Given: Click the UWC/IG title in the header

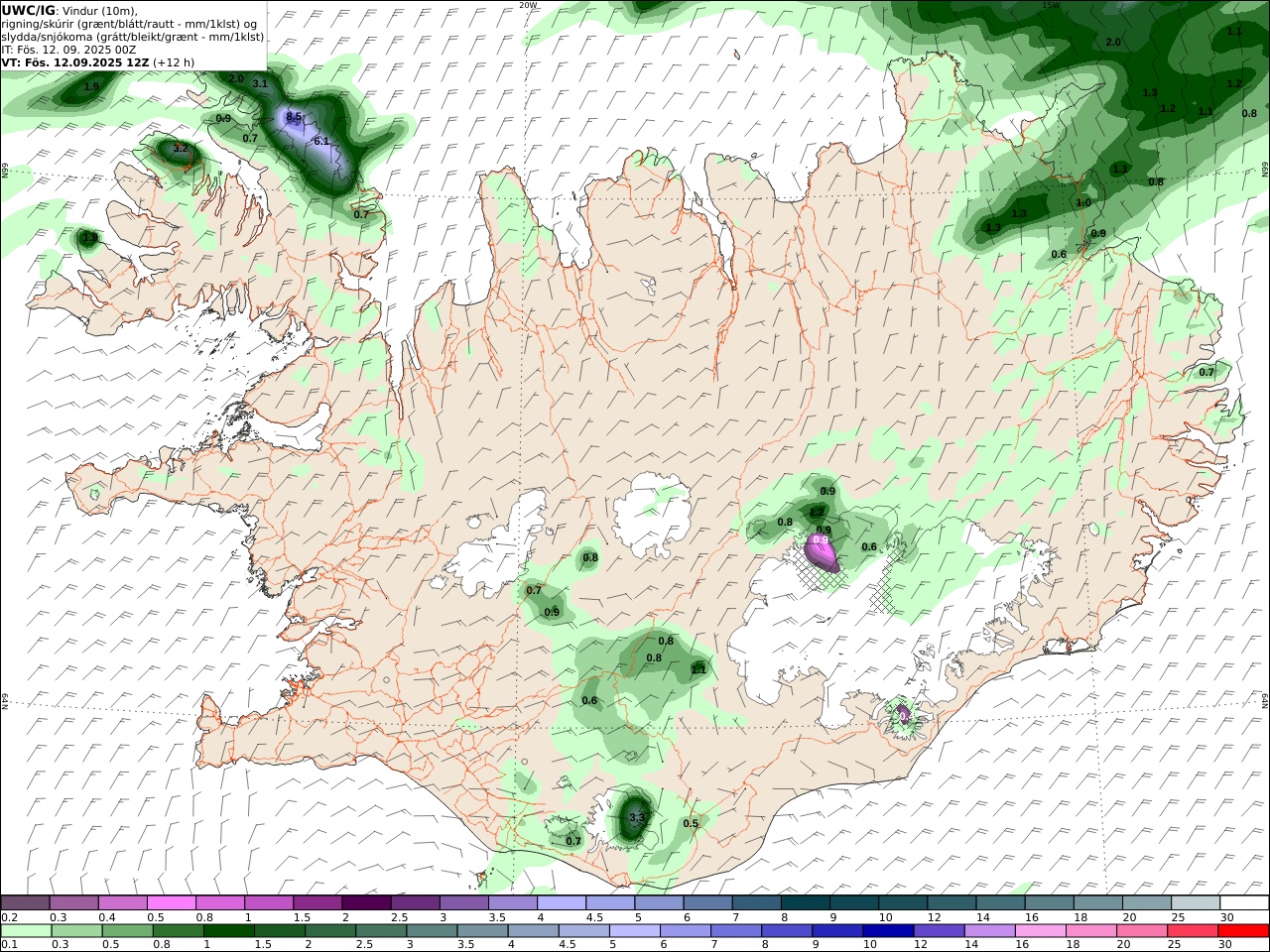Looking at the screenshot, I should (x=28, y=10).
